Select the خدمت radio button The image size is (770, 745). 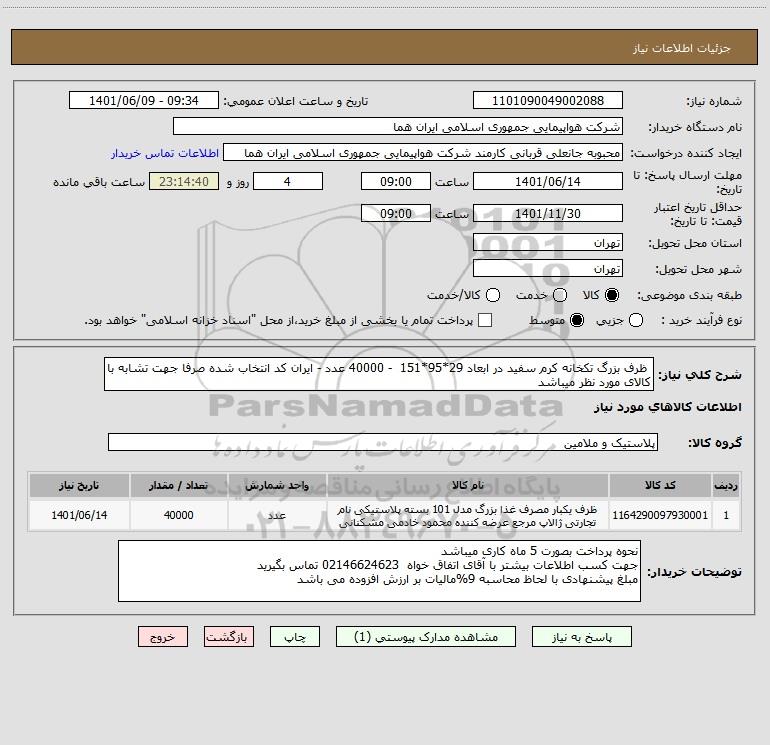[x=560, y=295]
